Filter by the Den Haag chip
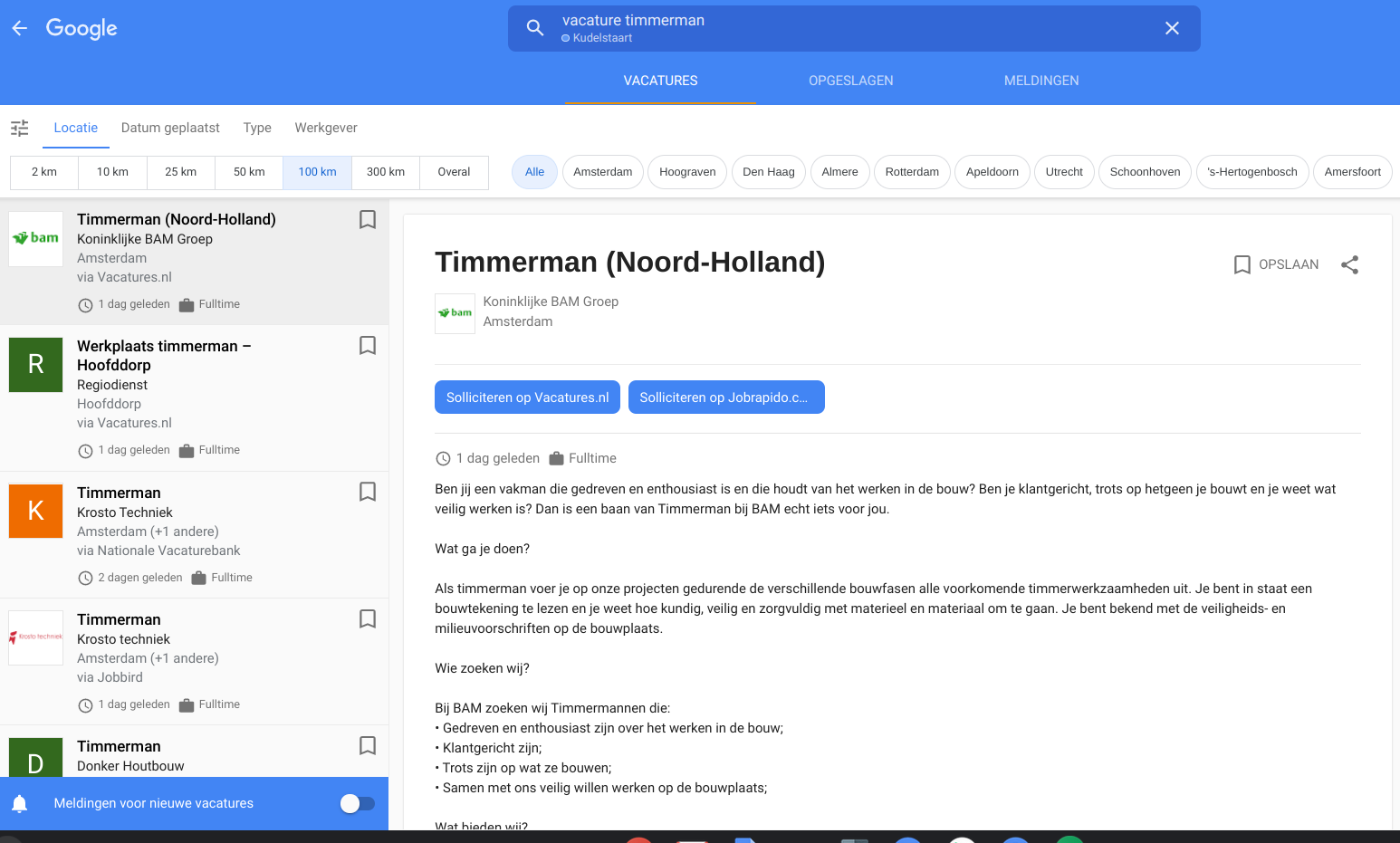Screen dimensions: 1400x843 [x=769, y=172]
